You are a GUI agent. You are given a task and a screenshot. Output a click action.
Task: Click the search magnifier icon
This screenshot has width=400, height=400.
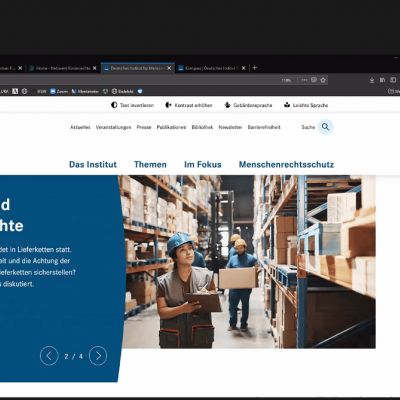pos(326,127)
